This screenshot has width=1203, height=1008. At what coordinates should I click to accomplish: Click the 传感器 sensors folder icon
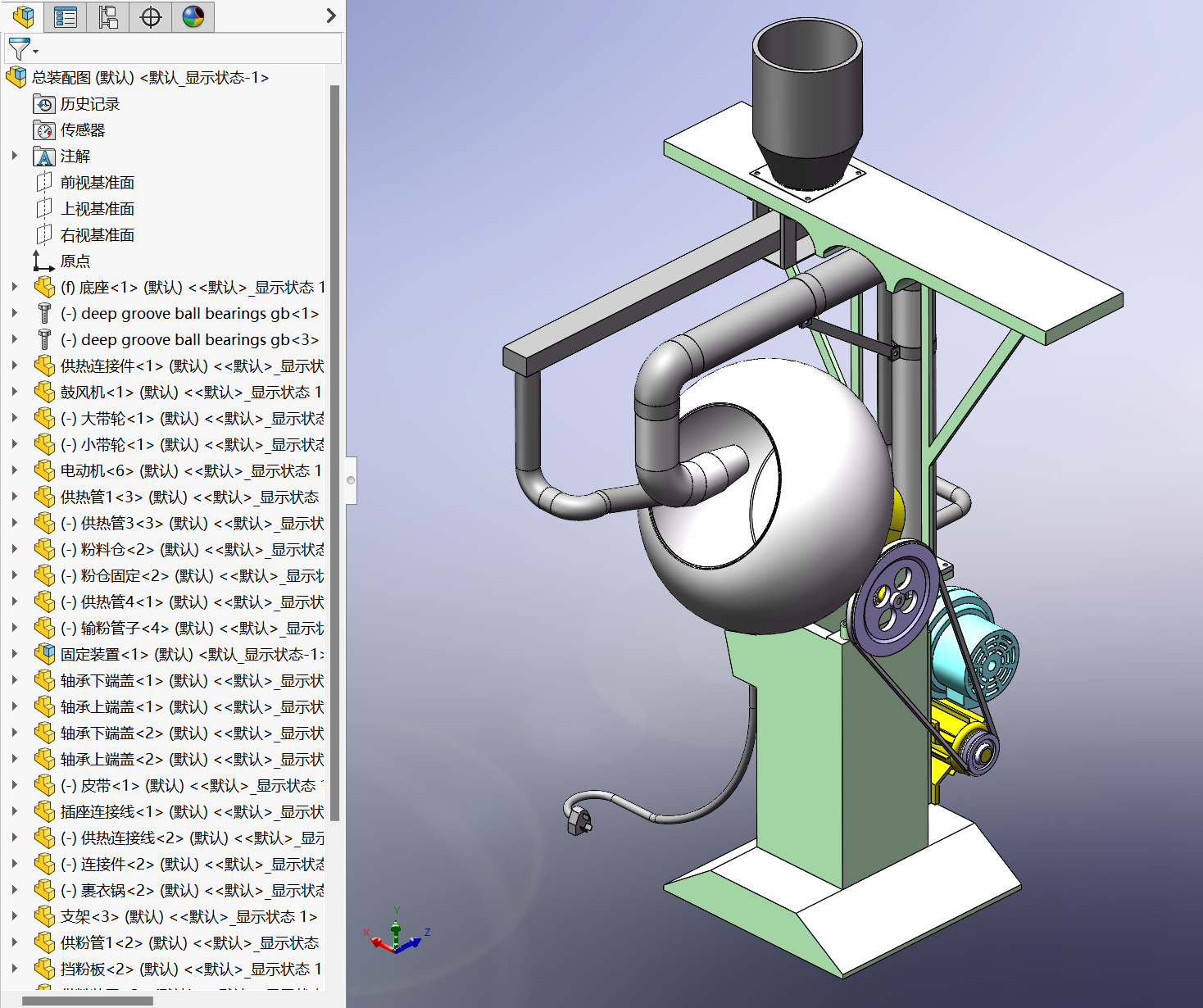[x=44, y=130]
